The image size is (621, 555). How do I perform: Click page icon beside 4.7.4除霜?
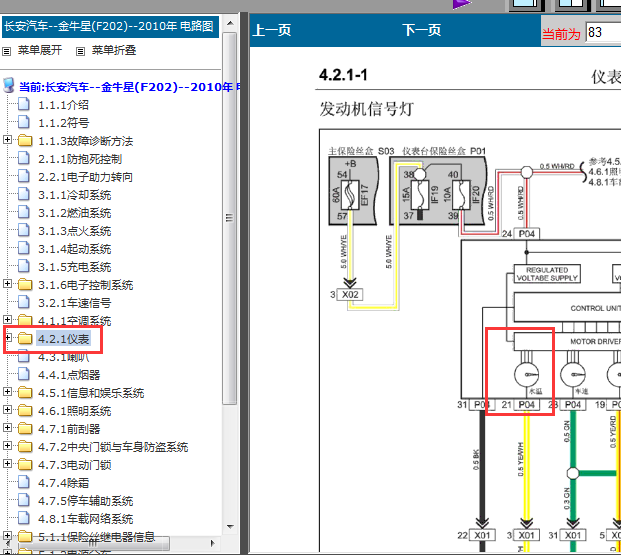click(x=24, y=482)
